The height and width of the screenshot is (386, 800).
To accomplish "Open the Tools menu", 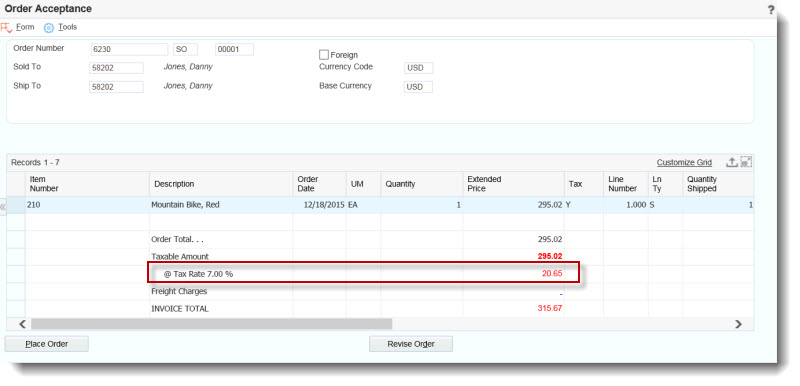I will pyautogui.click(x=67, y=27).
